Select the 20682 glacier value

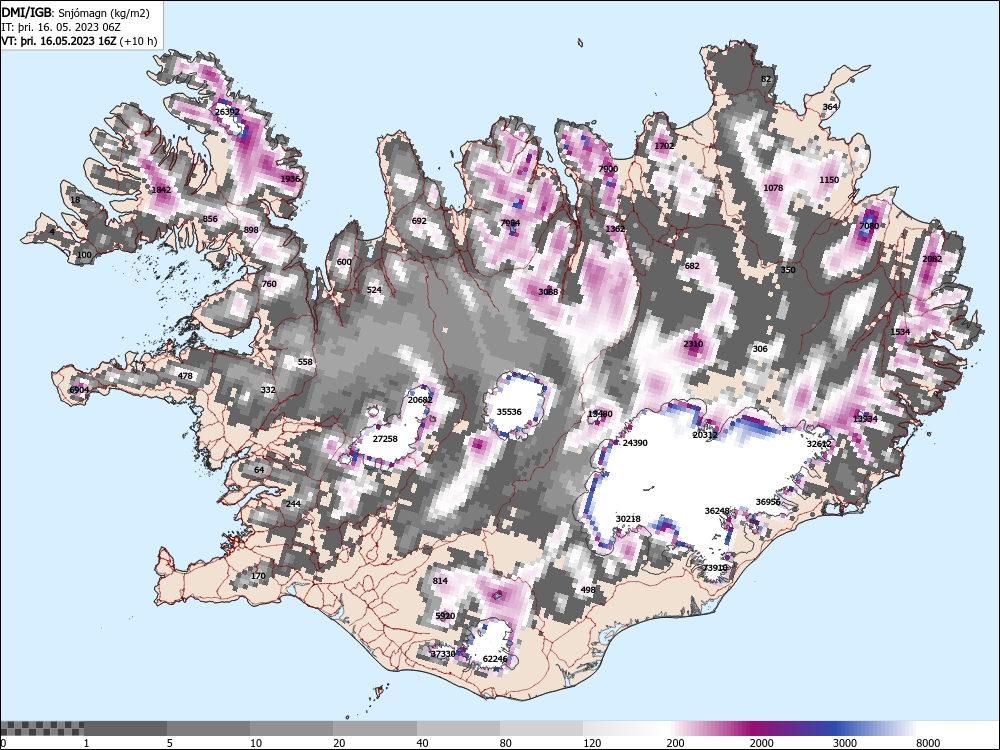(420, 401)
